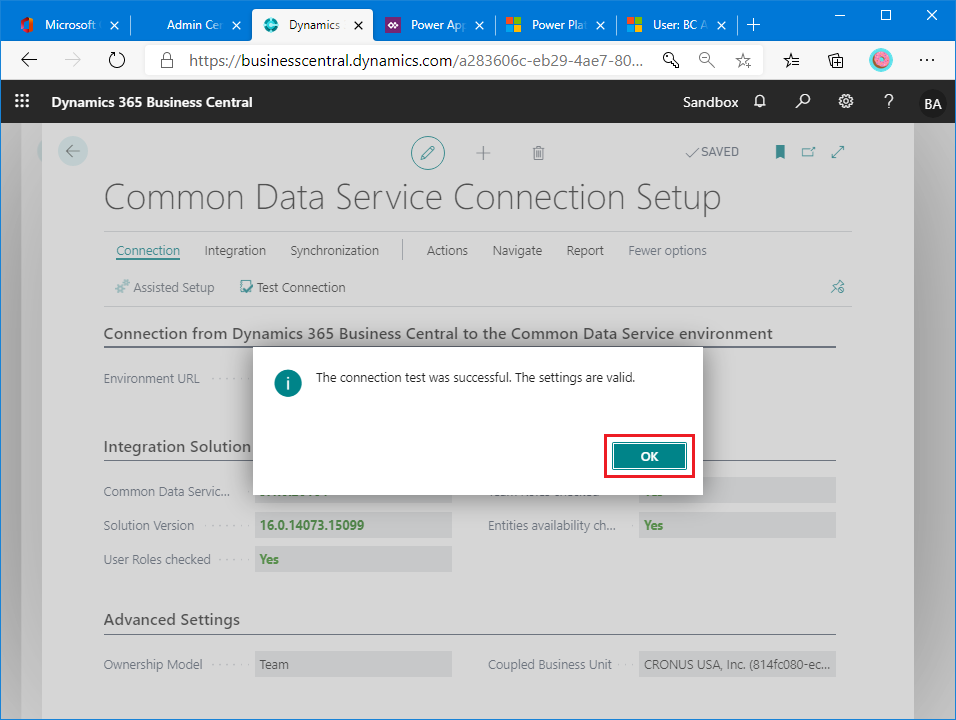
Task: Click the browser refresh button
Action: point(116,60)
